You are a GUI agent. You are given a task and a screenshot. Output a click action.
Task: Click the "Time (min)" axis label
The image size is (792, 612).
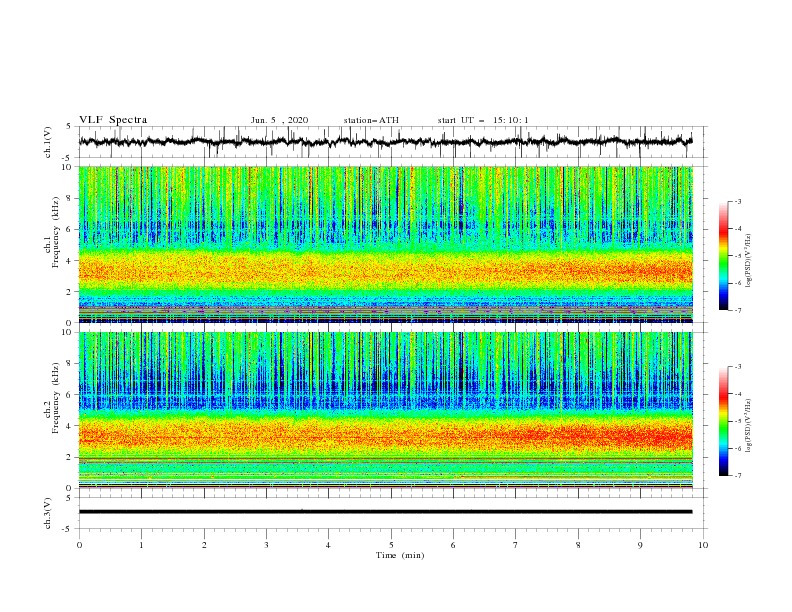coord(400,555)
